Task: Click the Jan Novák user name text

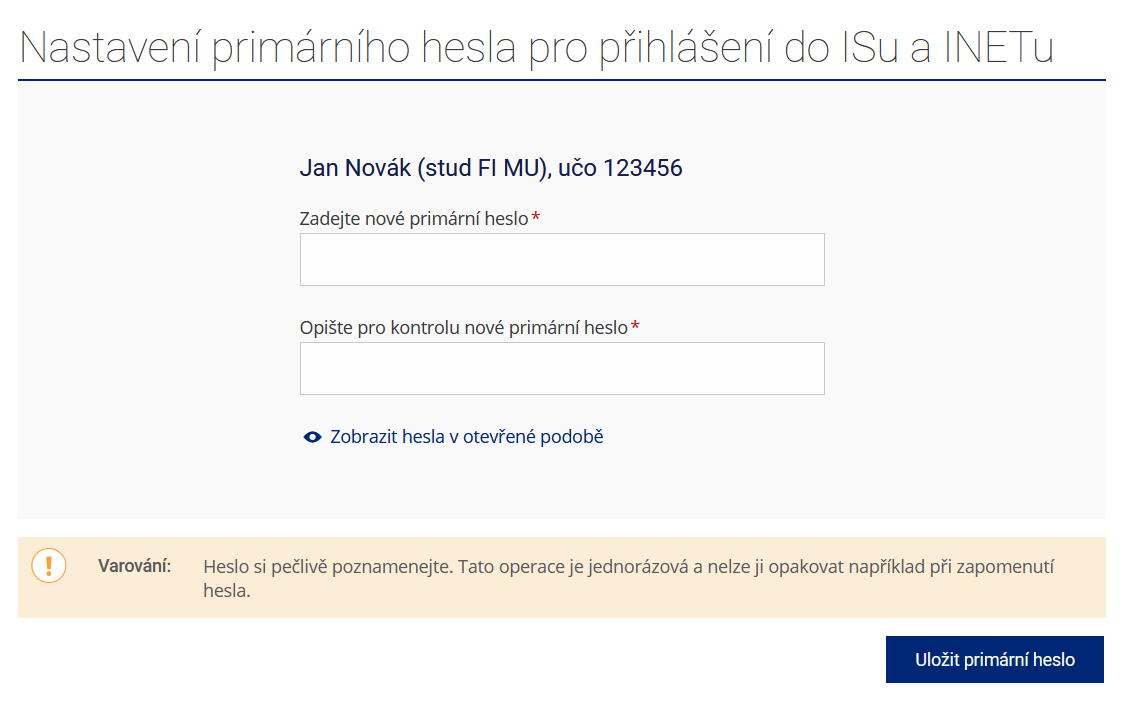Action: coord(355,168)
